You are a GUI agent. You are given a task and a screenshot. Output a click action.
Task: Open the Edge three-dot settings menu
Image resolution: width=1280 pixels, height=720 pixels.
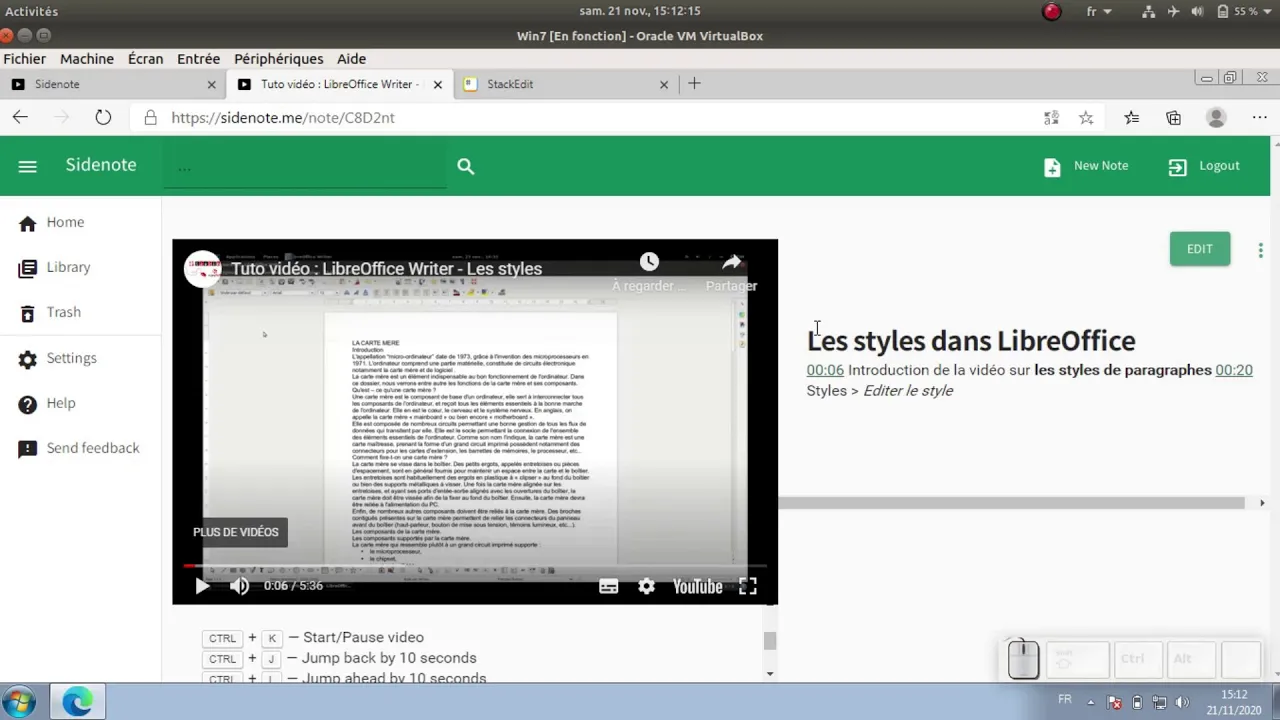pyautogui.click(x=1260, y=118)
